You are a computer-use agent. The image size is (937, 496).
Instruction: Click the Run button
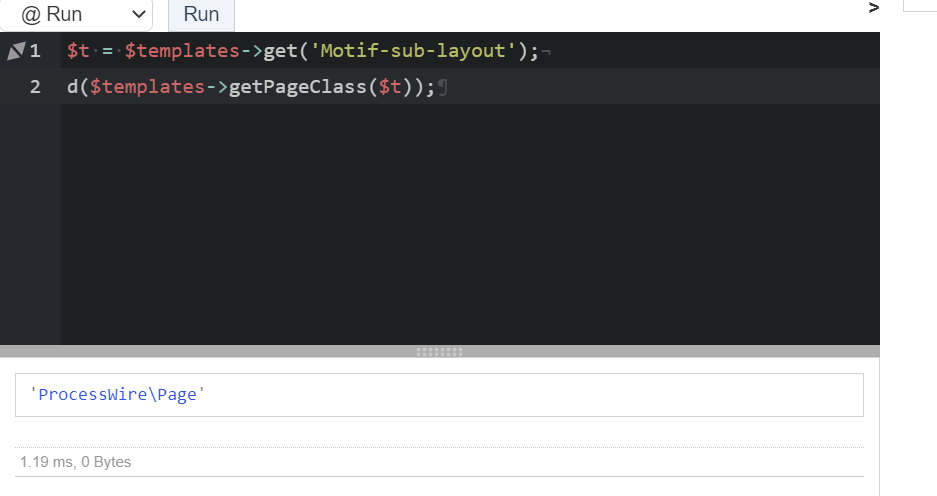pos(201,15)
